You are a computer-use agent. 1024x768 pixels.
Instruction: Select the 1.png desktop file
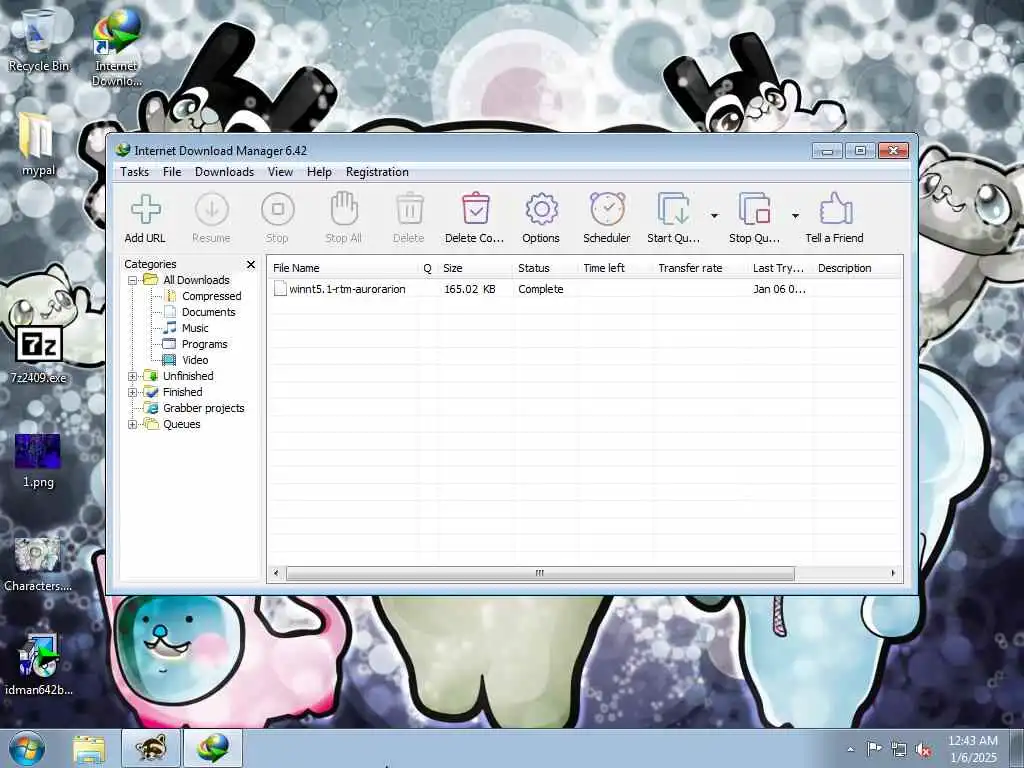pos(38,460)
